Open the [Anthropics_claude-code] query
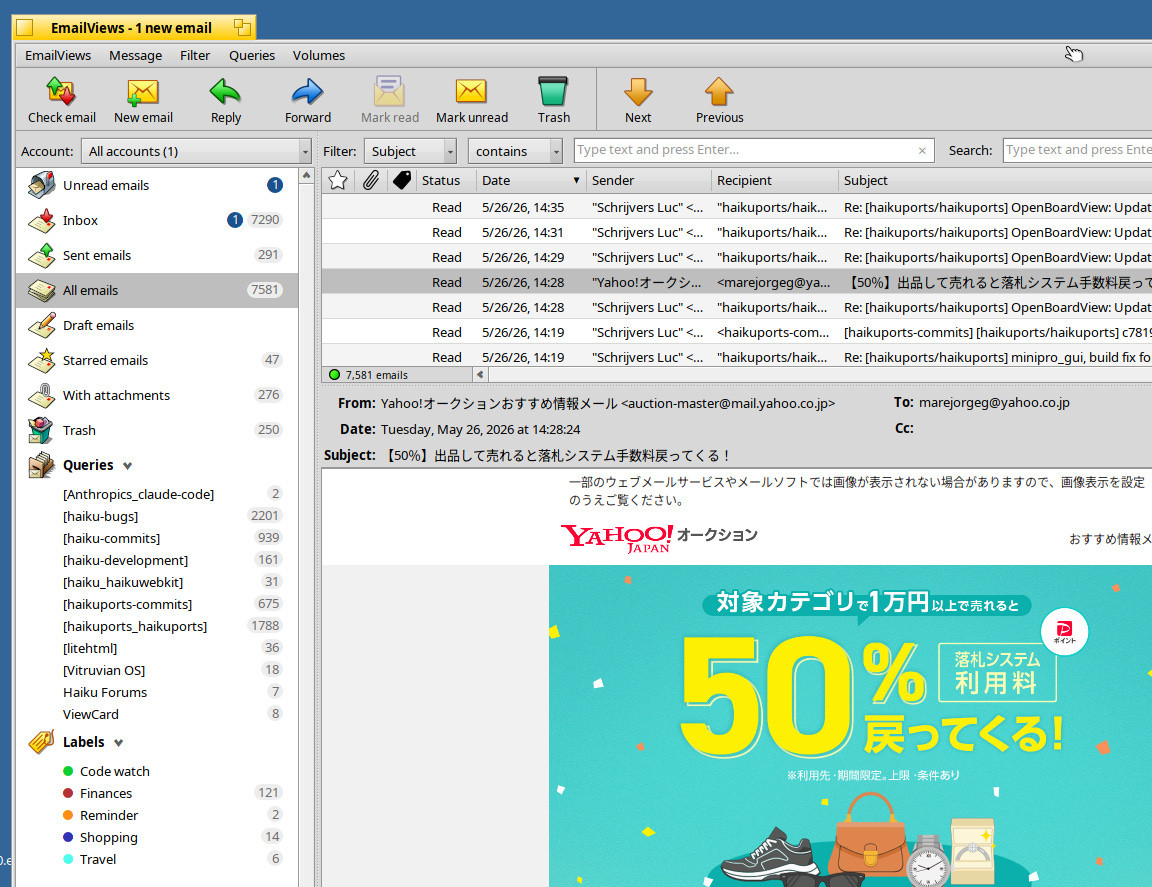Image resolution: width=1152 pixels, height=887 pixels. [x=157, y=494]
